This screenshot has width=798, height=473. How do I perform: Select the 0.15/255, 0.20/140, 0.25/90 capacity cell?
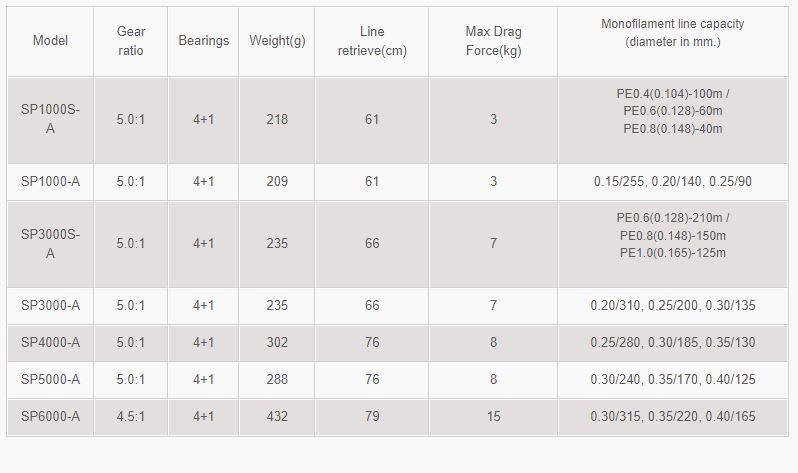click(673, 182)
